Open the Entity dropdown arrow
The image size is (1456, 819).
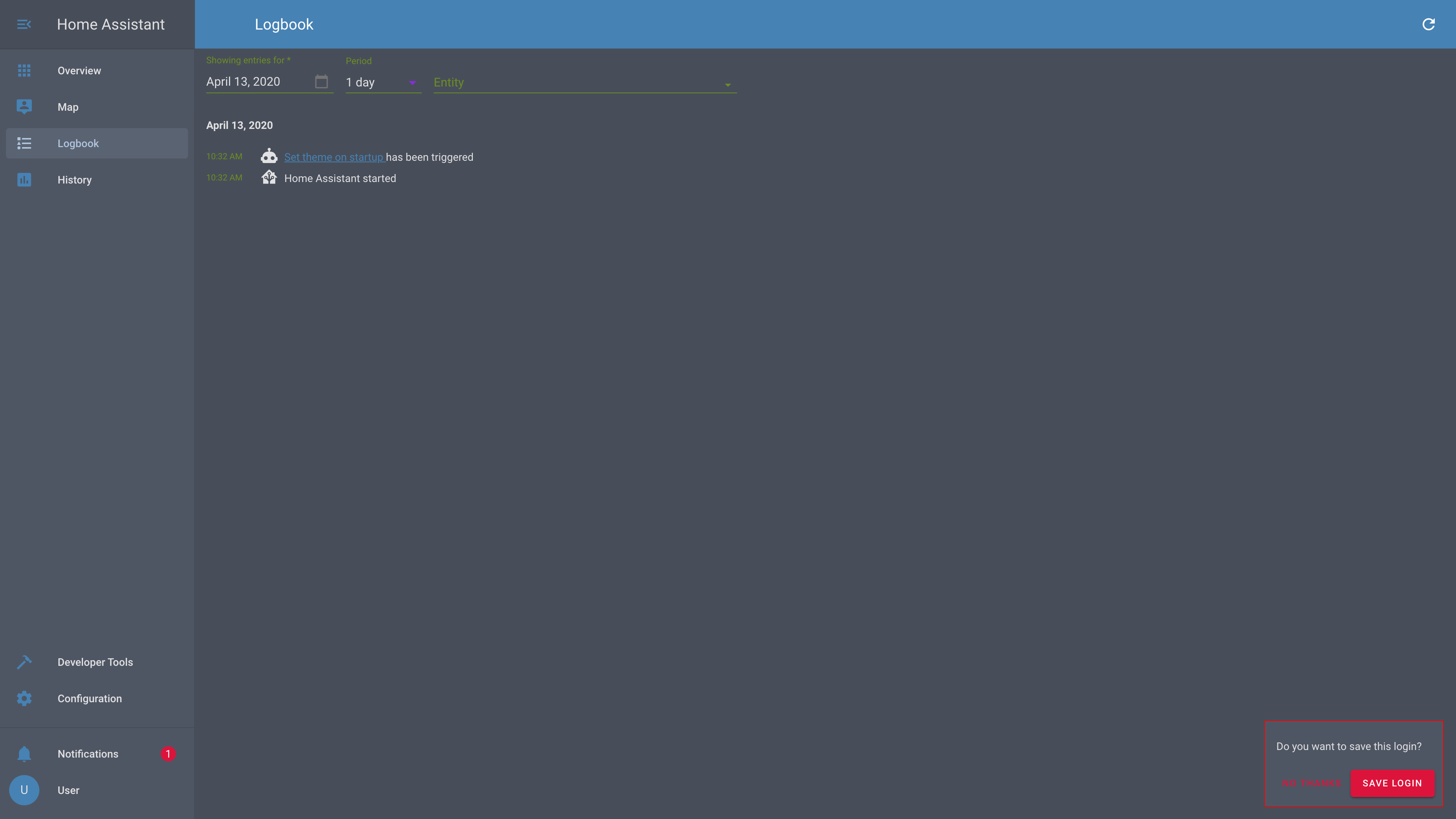click(728, 85)
